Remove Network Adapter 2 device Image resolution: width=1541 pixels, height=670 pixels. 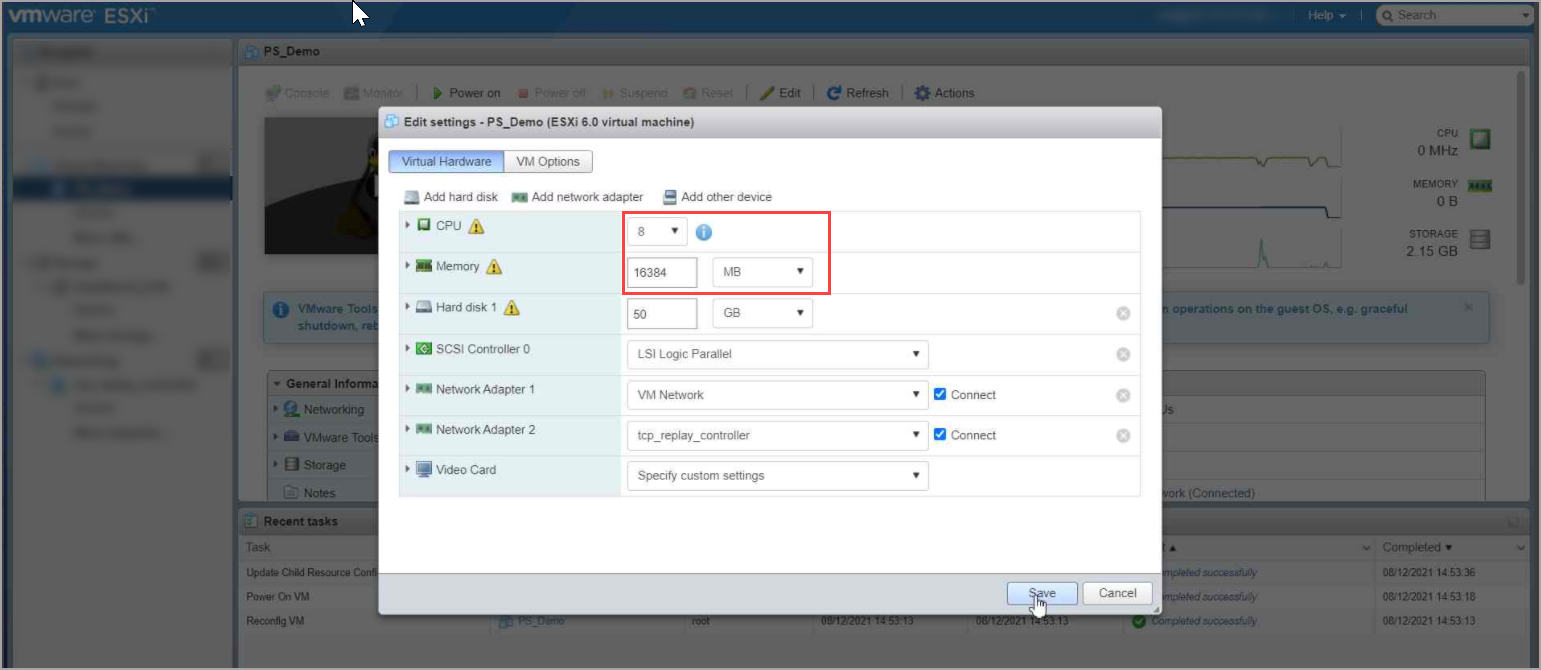[x=1123, y=435]
